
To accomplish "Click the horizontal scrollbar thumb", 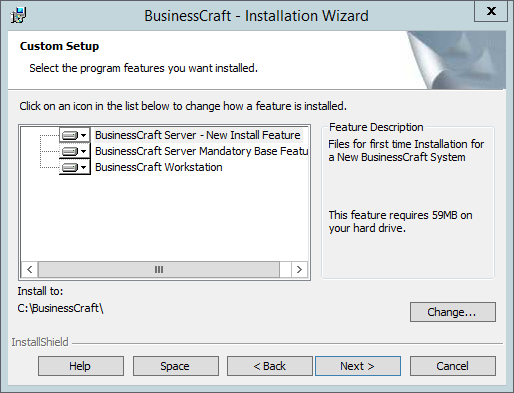I will click(159, 269).
